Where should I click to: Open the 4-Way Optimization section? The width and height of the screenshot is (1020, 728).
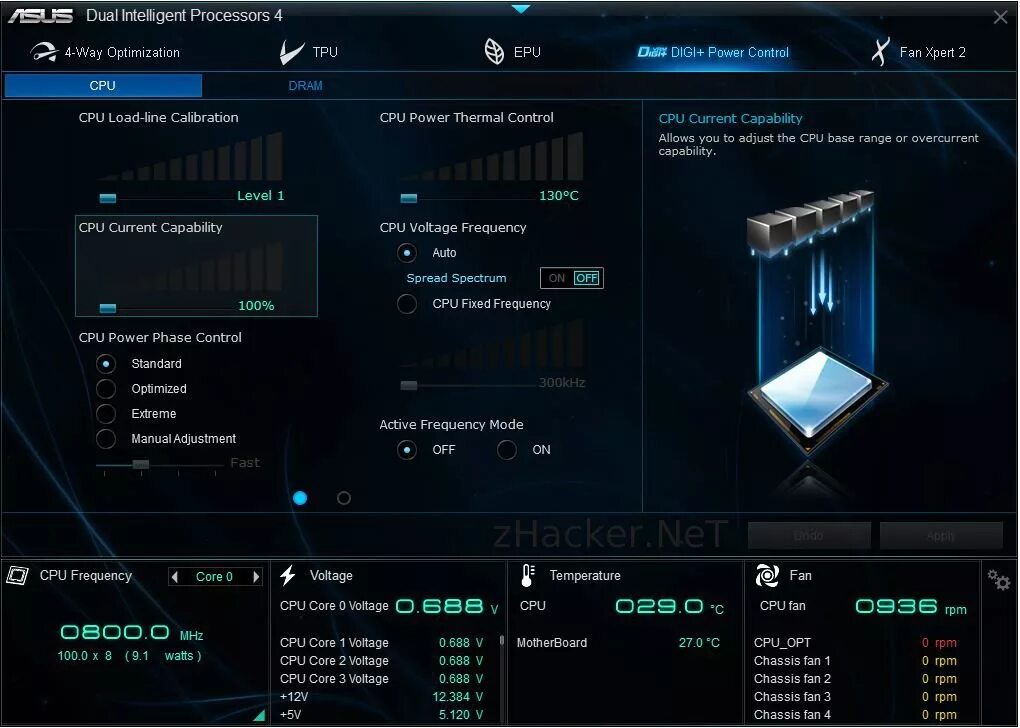105,52
